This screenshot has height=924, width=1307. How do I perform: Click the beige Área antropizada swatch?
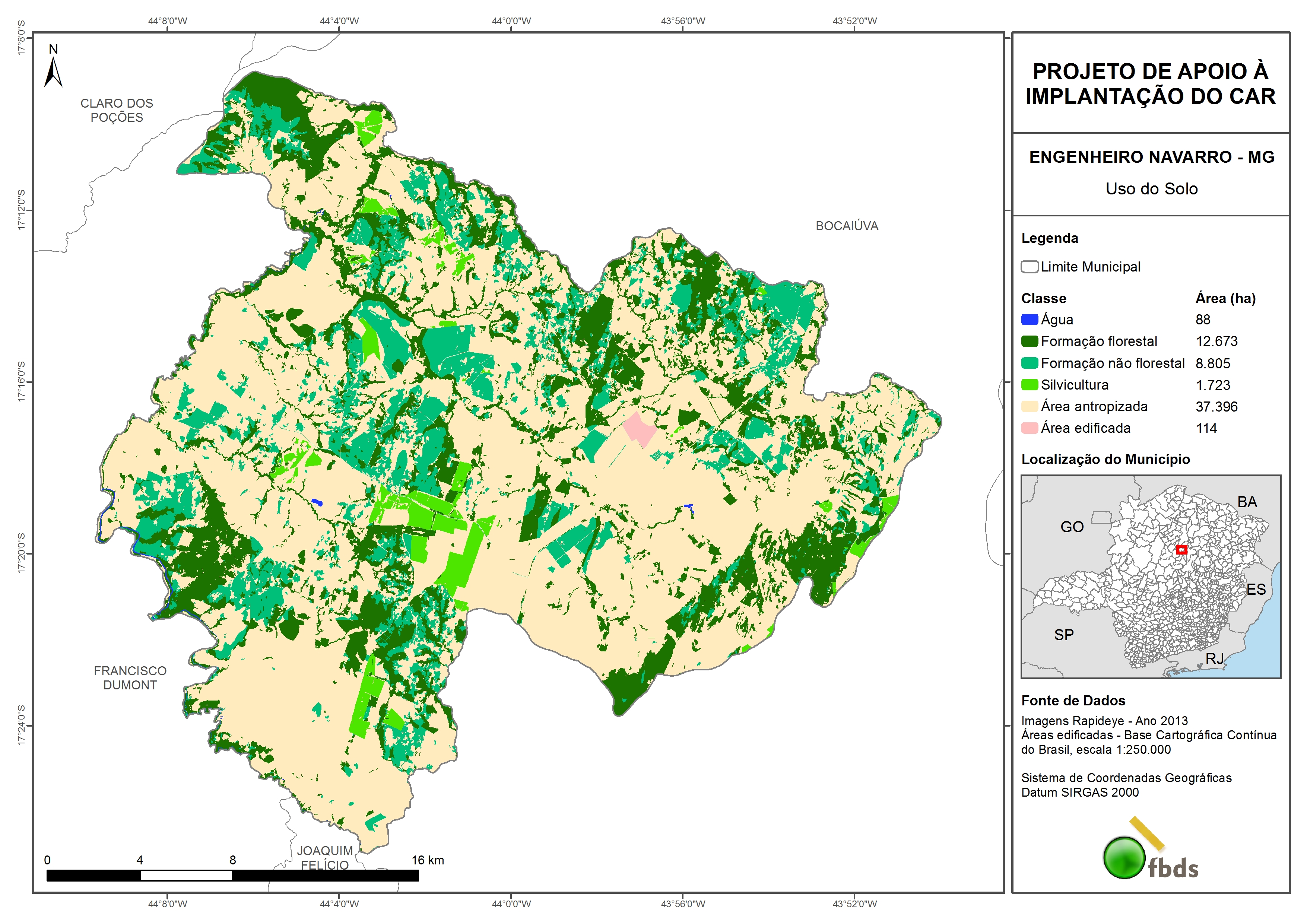[1029, 406]
